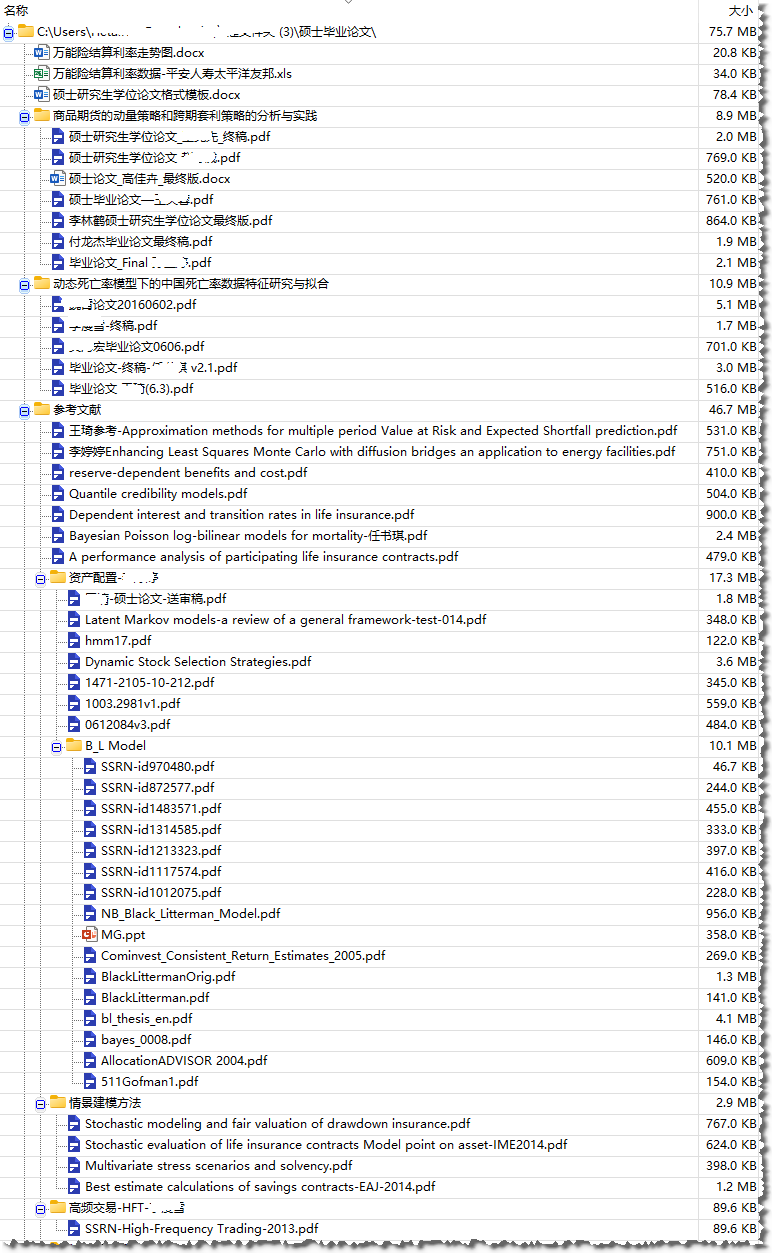Click the Word icon for 硕士研究生学位论文格式模板.docx

pyautogui.click(x=42, y=94)
